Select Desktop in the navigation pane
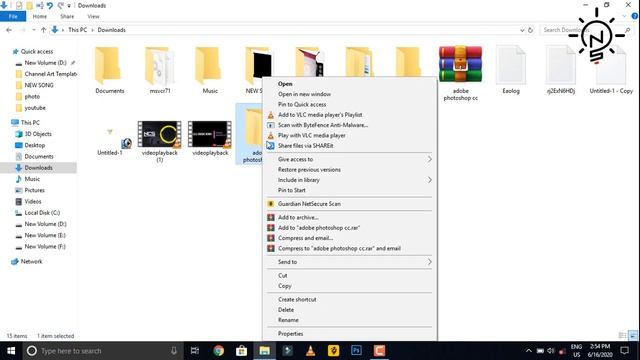 (35, 145)
